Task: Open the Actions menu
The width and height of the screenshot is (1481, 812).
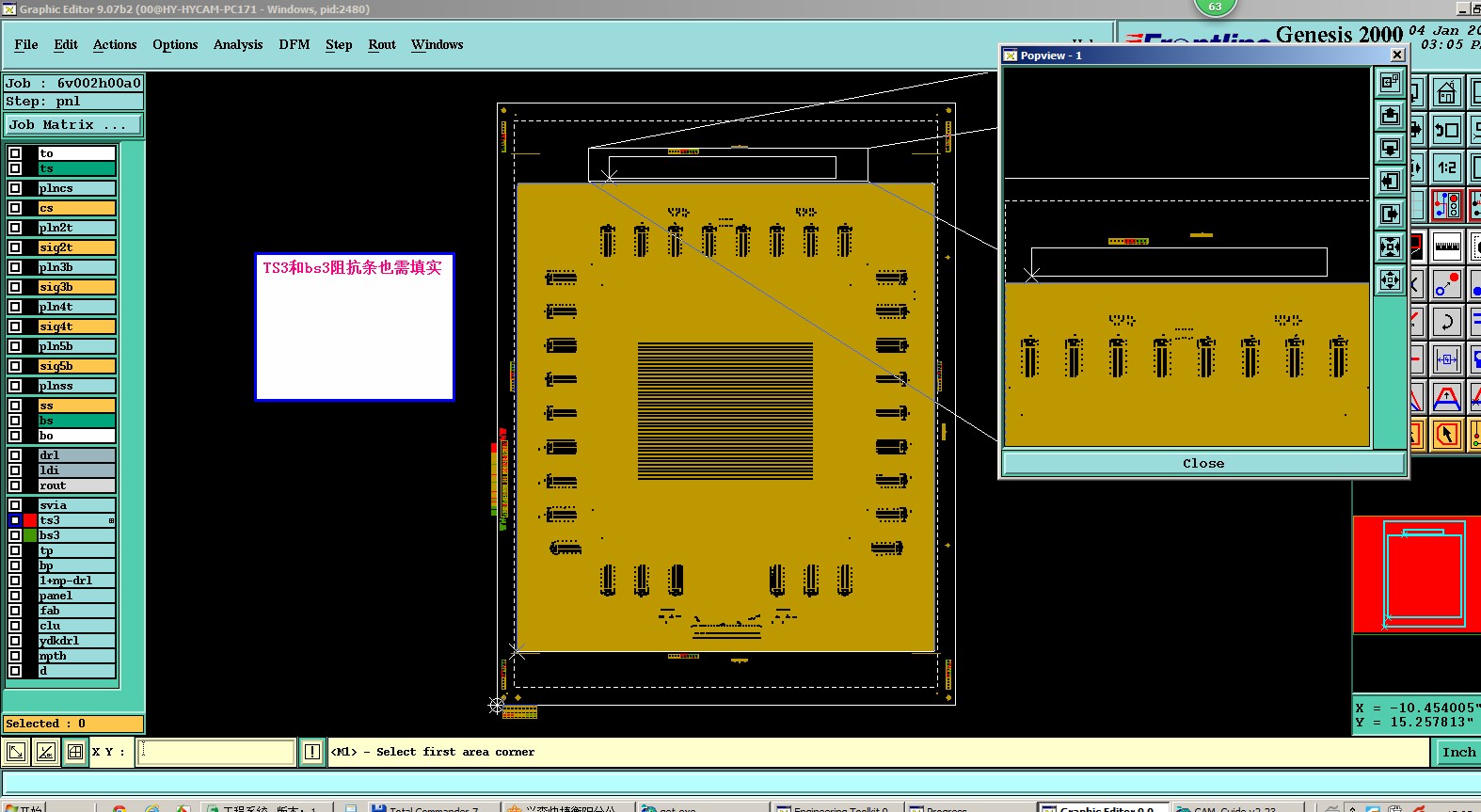Action: pos(115,44)
